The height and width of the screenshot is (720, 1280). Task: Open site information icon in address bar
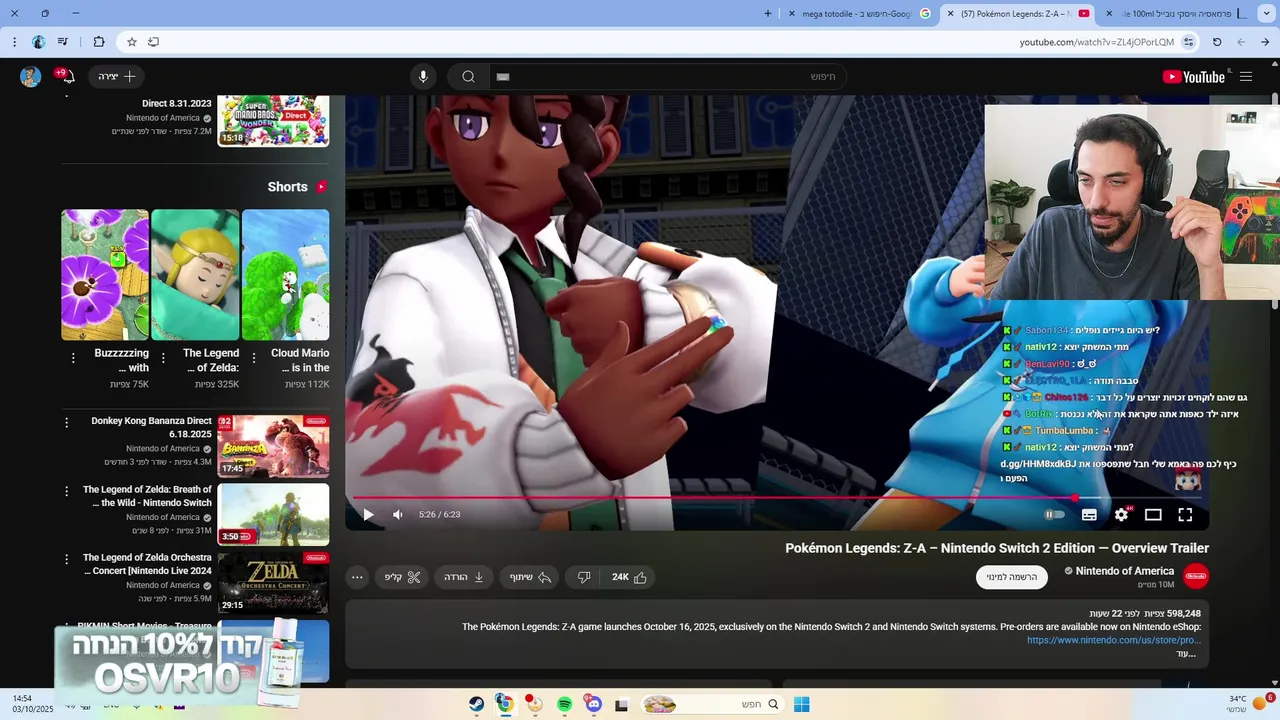click(1188, 42)
